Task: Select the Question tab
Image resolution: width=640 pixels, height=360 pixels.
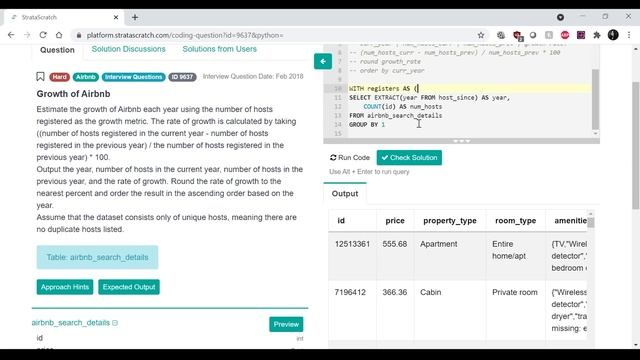Action: tap(57, 50)
